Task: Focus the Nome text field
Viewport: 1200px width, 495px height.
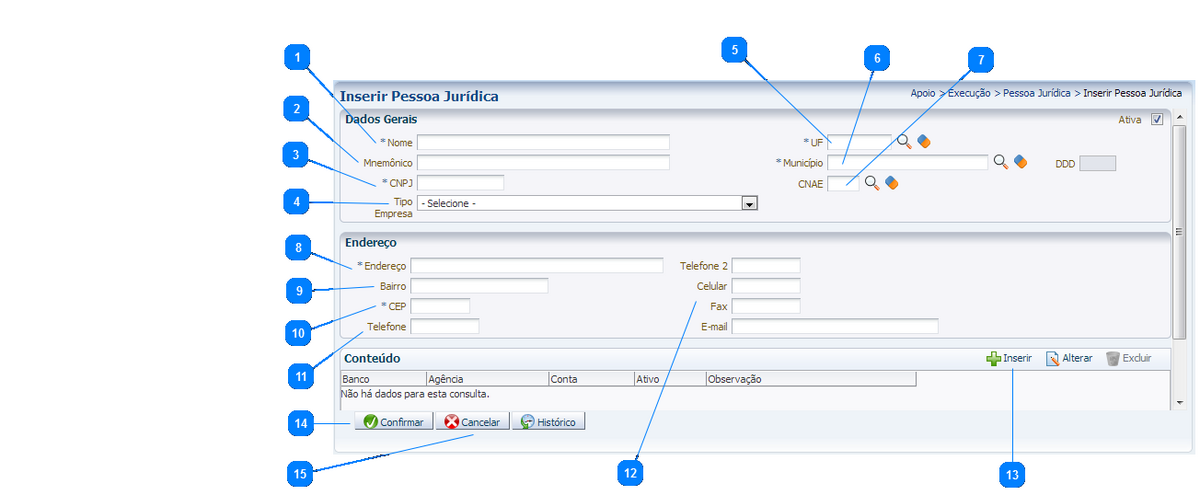Action: coord(543,142)
